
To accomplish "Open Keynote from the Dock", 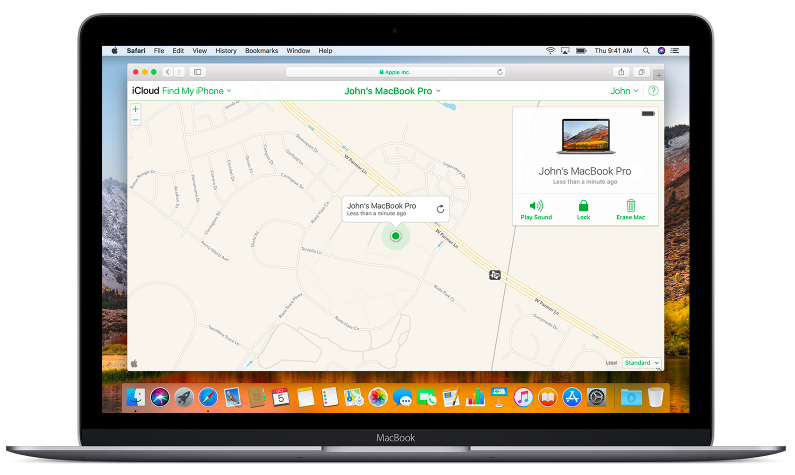I will coord(499,397).
